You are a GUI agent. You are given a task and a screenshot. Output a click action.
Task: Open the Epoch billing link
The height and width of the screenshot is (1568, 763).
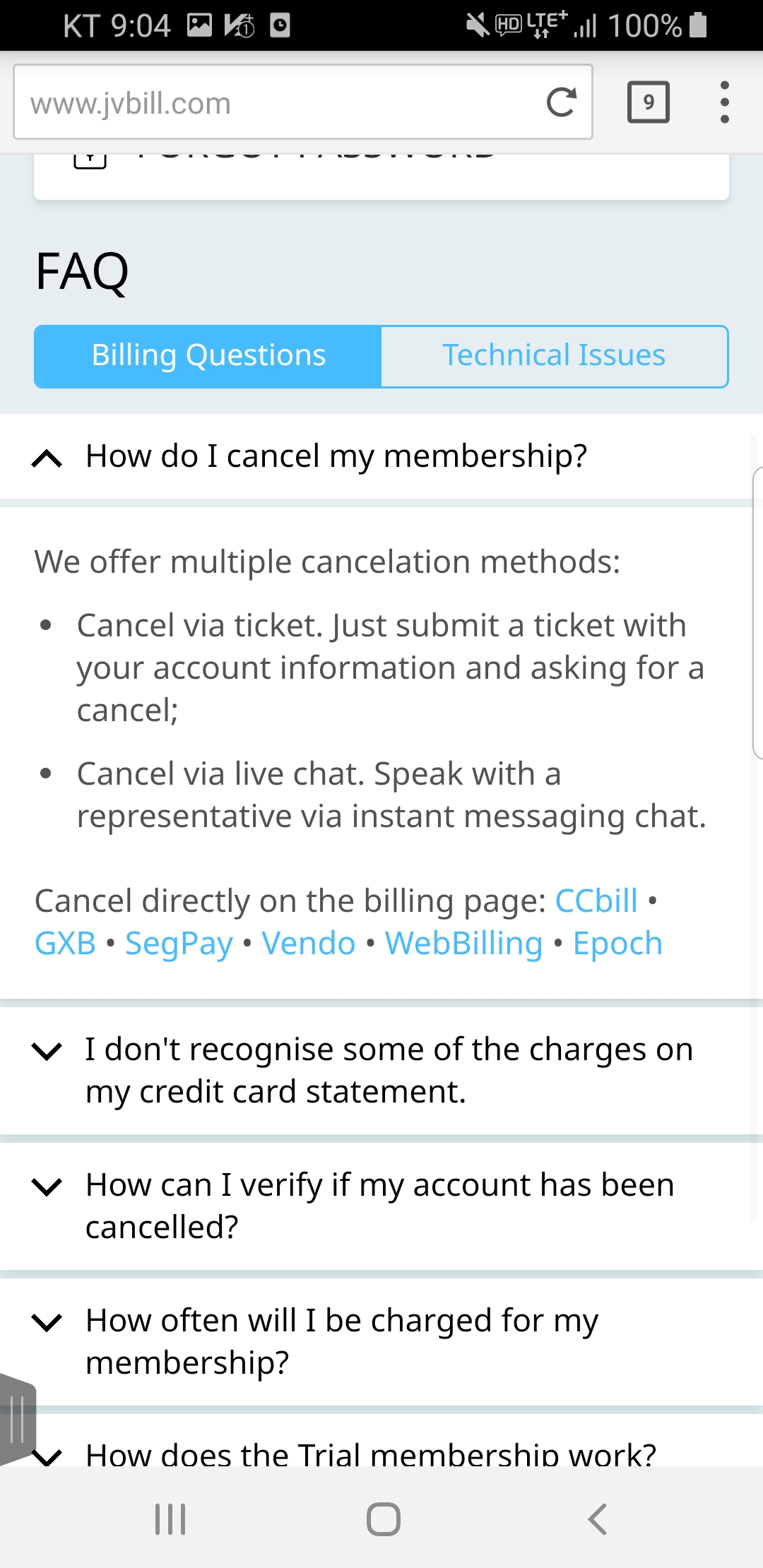point(617,944)
